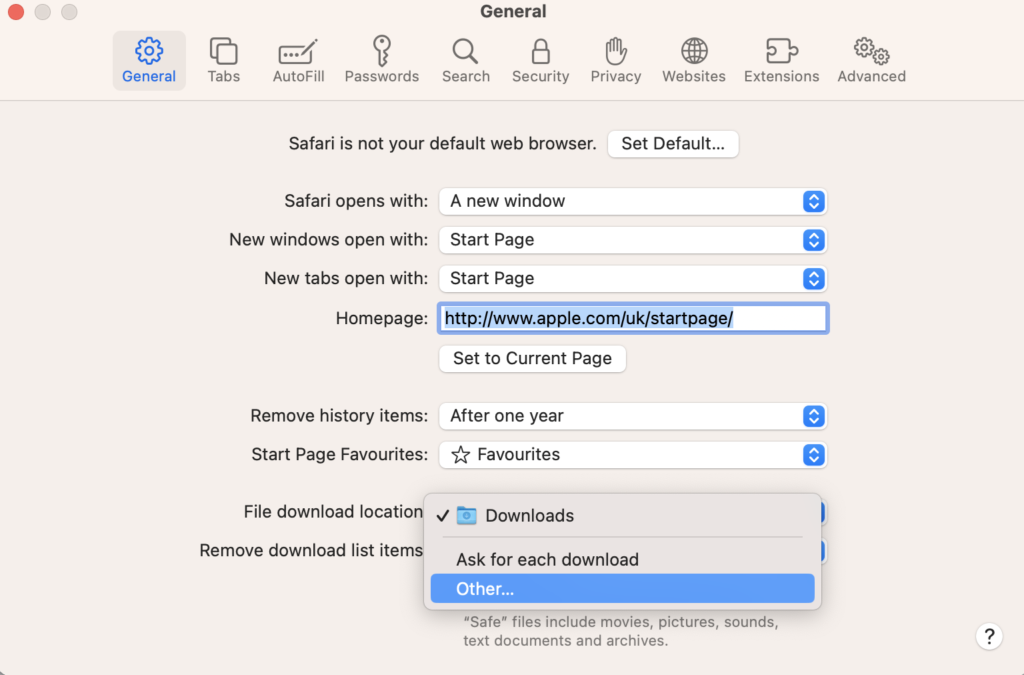
Task: Click the red close window button
Action: point(16,12)
